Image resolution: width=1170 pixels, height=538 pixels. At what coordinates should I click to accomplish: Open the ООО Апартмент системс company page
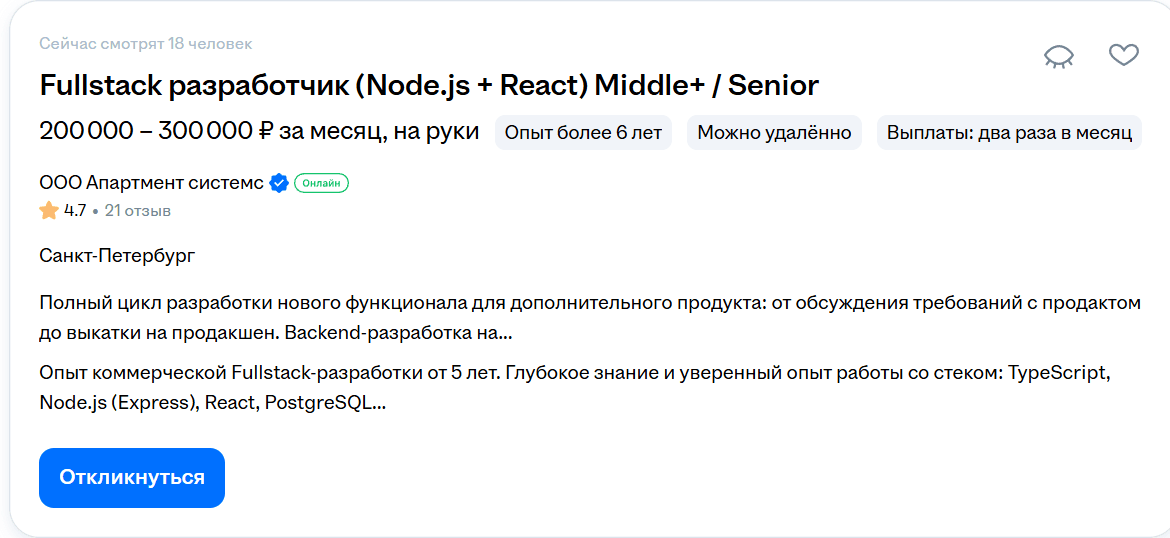coord(151,183)
